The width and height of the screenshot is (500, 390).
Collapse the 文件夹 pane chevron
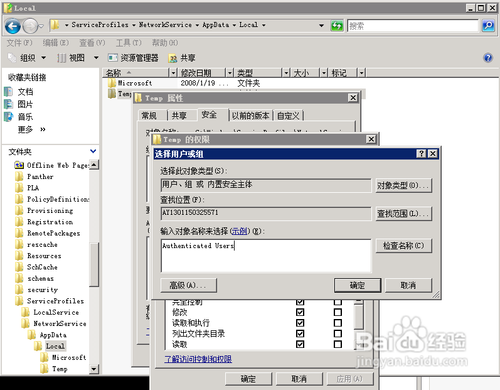[x=93, y=151]
